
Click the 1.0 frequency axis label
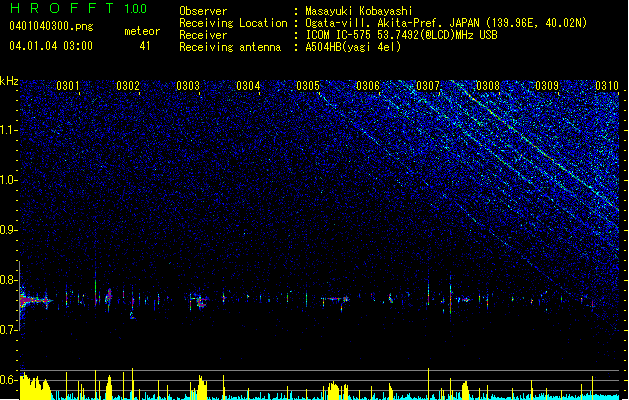coord(9,180)
